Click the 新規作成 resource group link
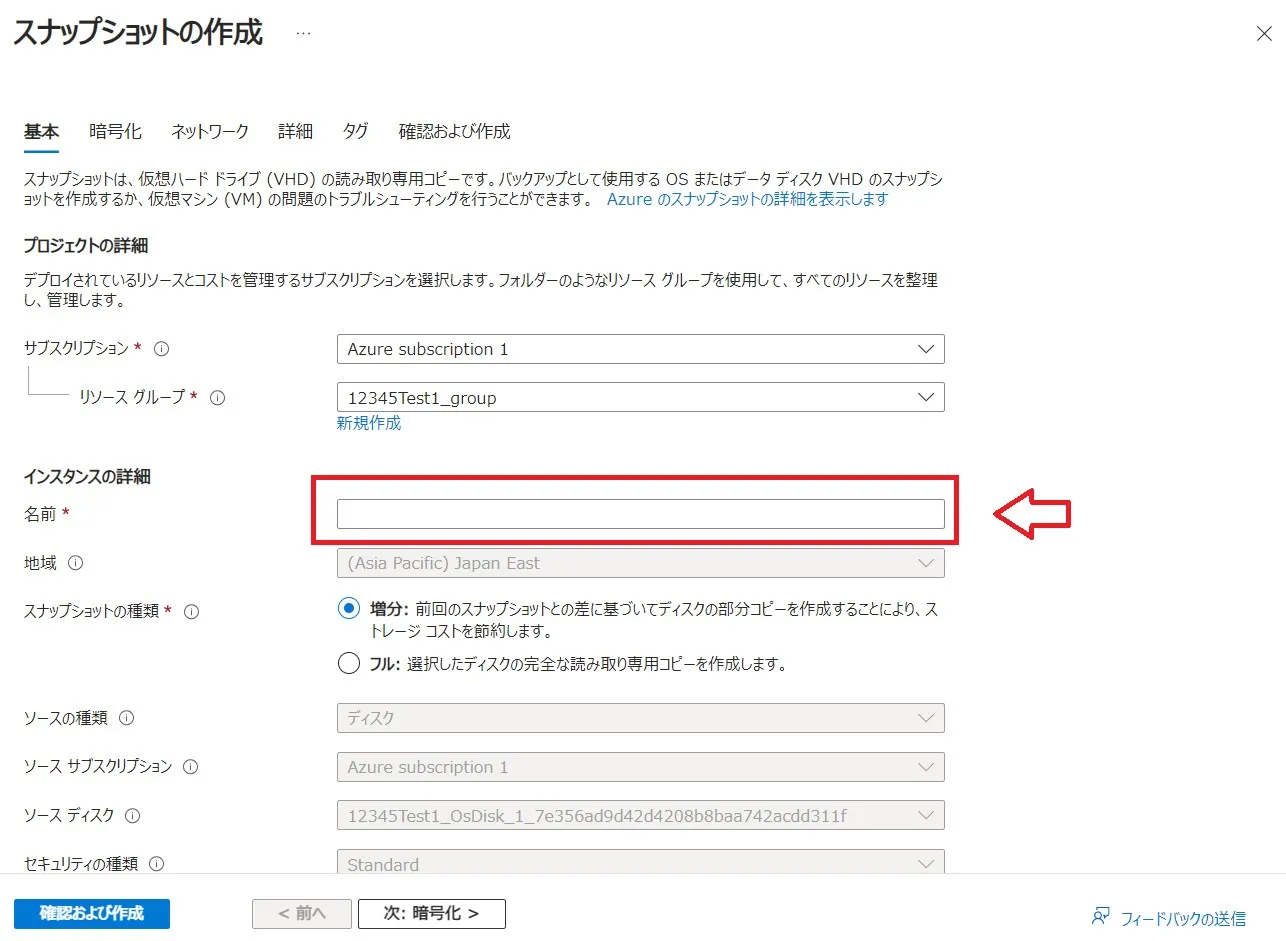 pos(369,423)
